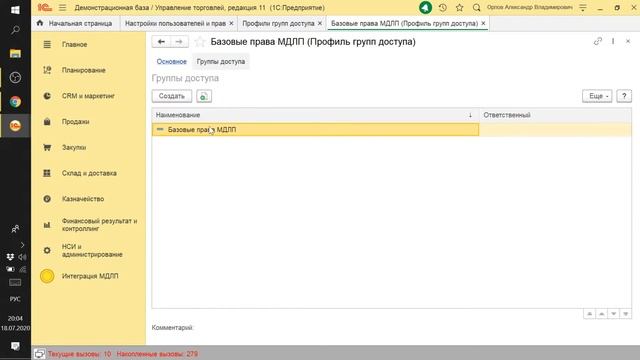Click Финансовый результат и контроллинг chart icon
Screen dimensions: 640x360
[x=47, y=224]
